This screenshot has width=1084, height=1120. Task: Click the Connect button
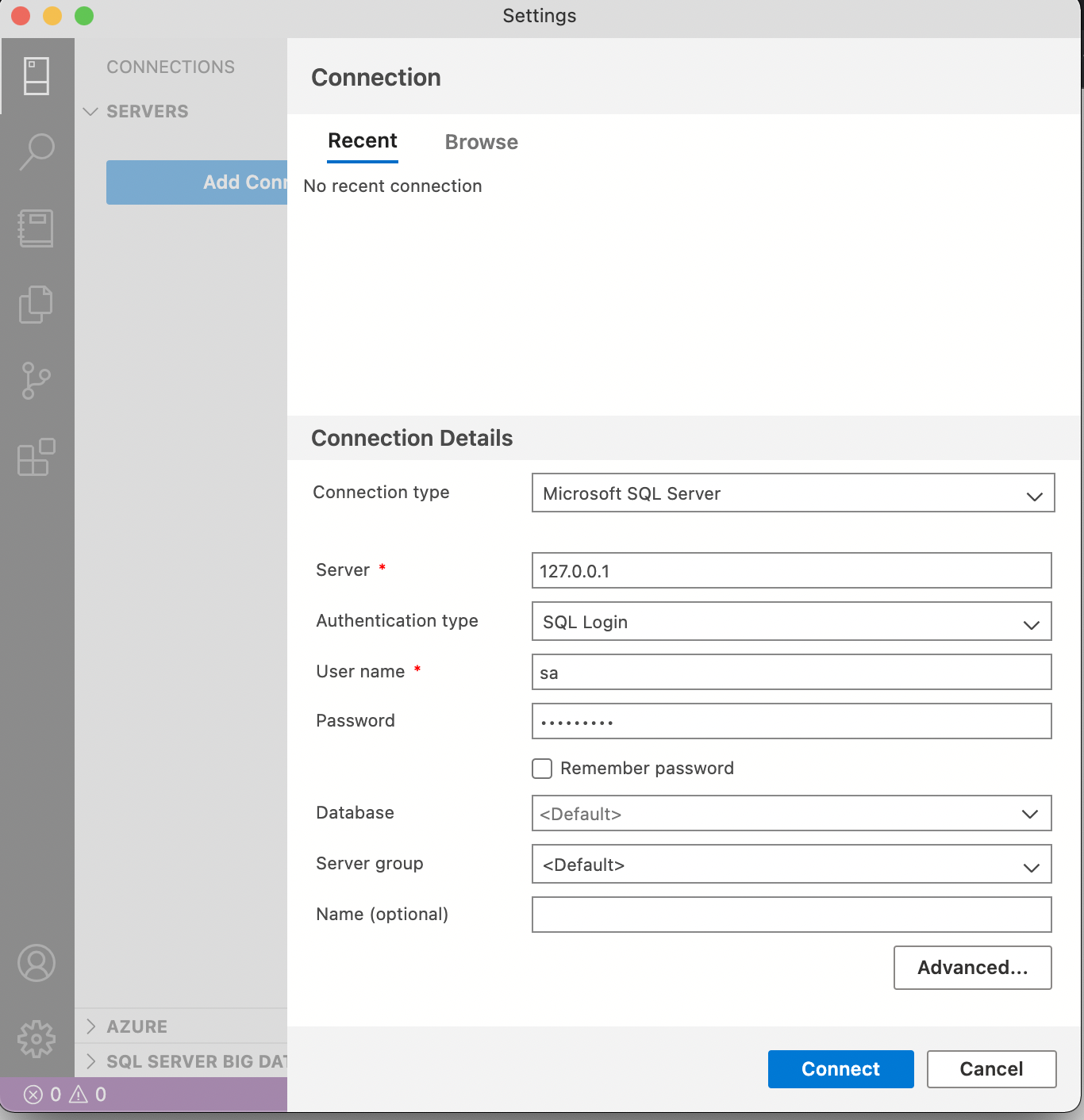tap(841, 1069)
